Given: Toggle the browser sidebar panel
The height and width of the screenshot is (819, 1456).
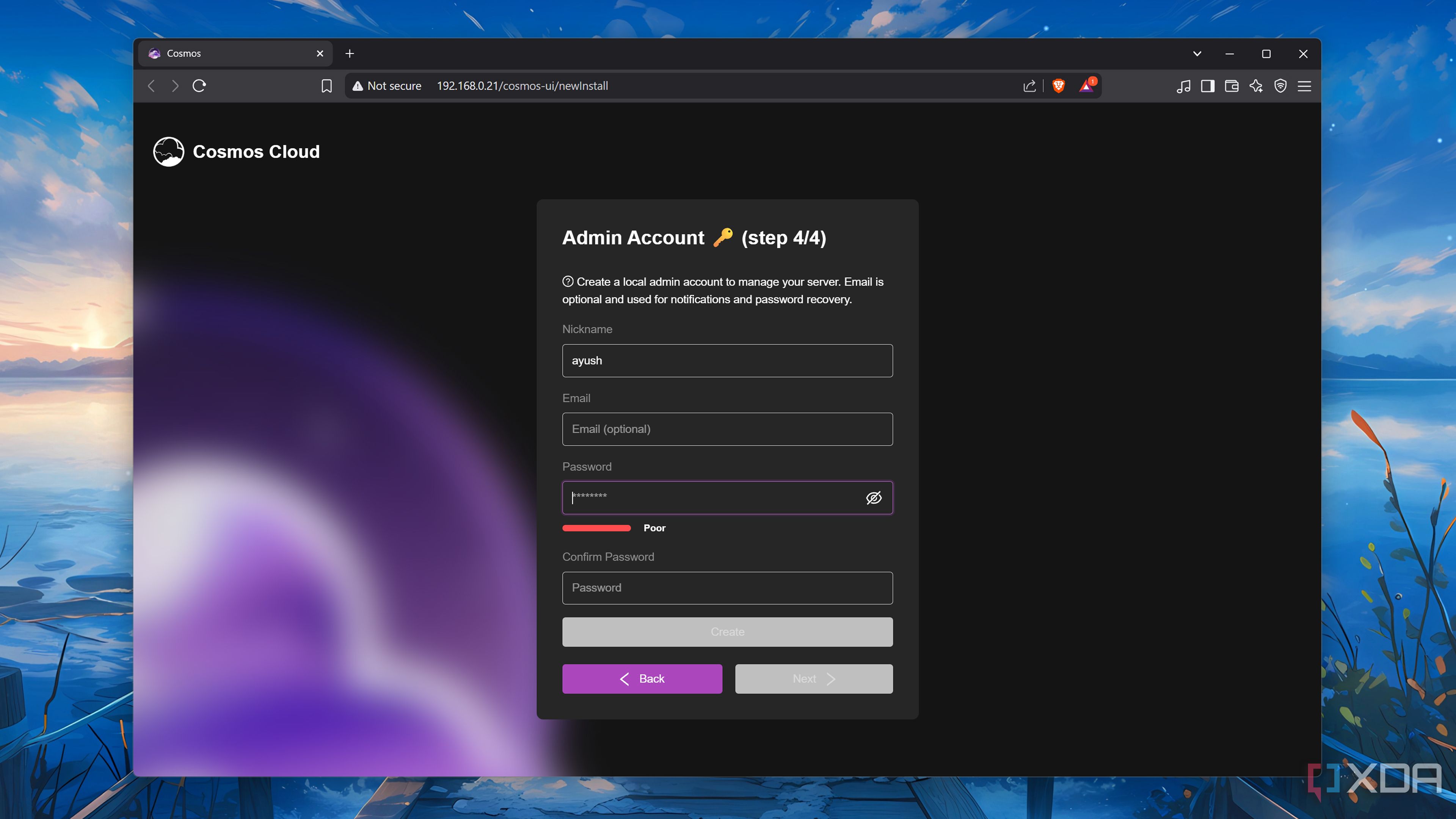Looking at the screenshot, I should click(x=1208, y=86).
